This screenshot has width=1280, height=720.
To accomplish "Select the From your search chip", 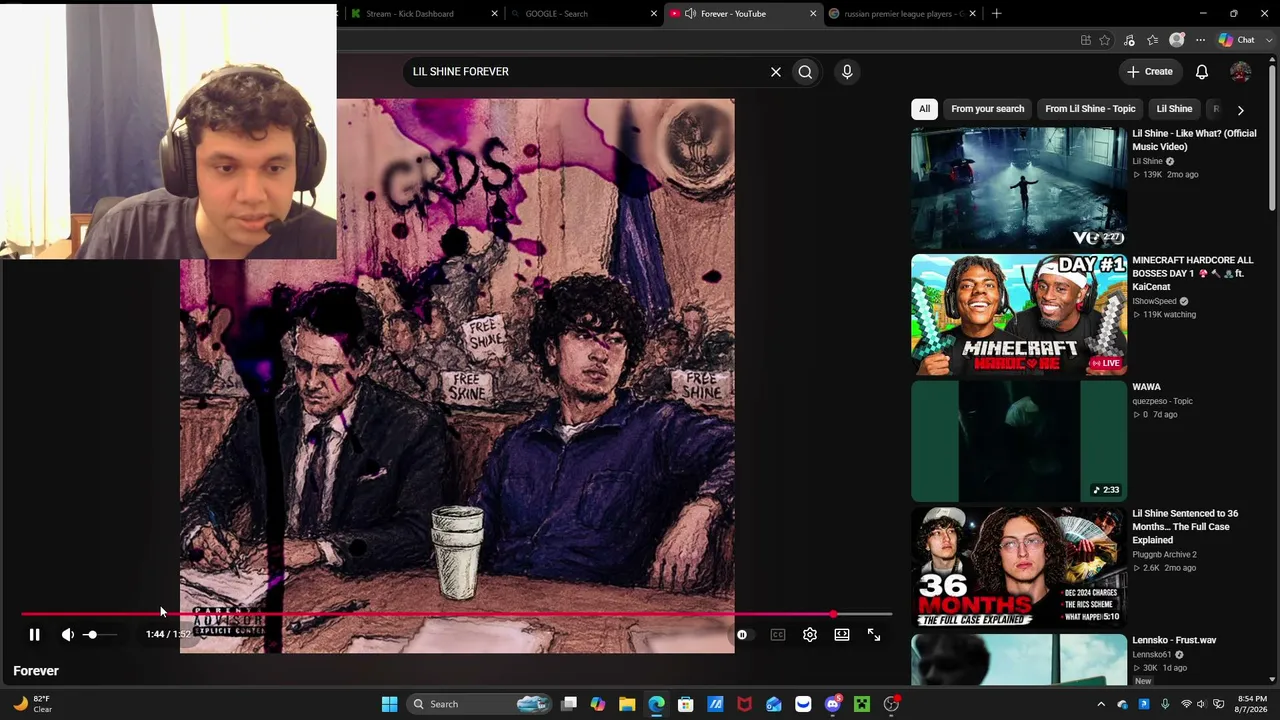I will (x=988, y=109).
